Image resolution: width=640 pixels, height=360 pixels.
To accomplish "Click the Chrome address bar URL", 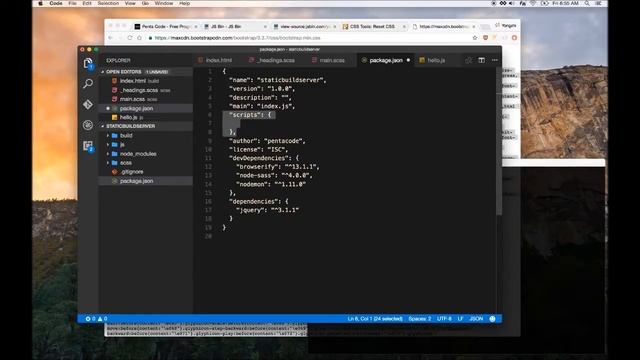I will click(x=237, y=38).
